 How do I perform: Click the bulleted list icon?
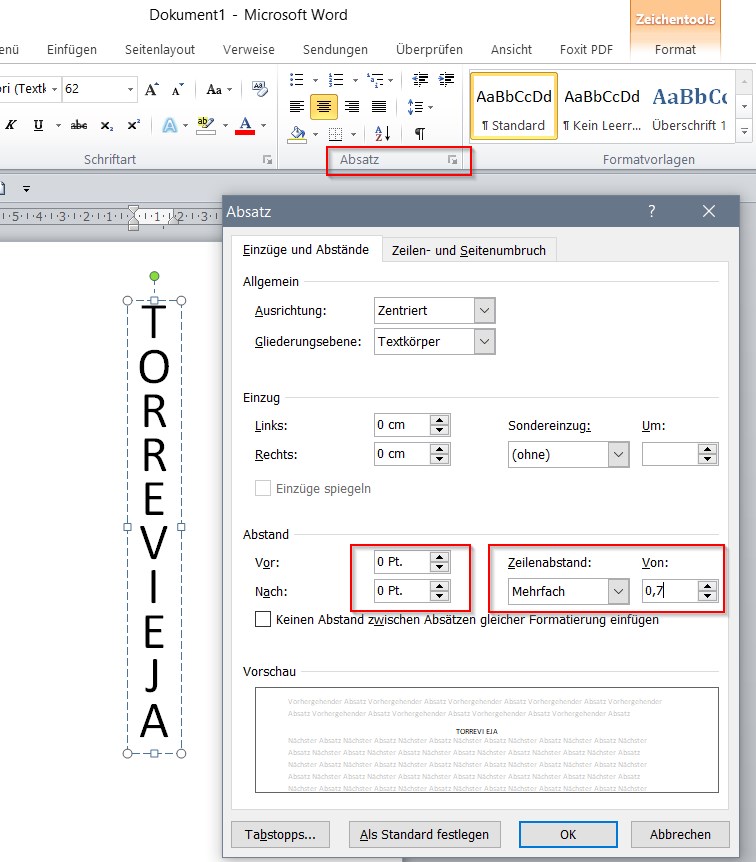point(297,79)
